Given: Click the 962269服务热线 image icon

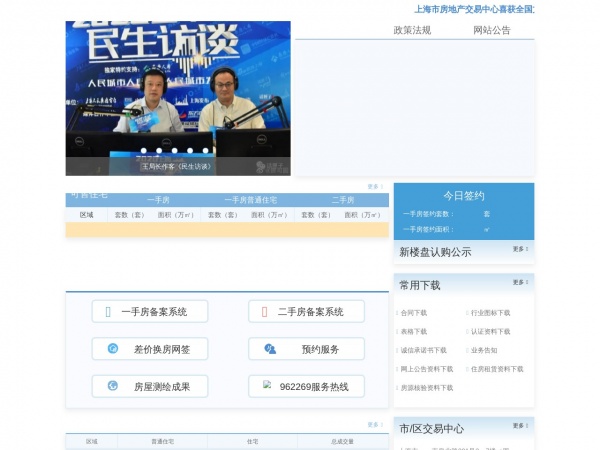Looking at the screenshot, I should [267, 385].
